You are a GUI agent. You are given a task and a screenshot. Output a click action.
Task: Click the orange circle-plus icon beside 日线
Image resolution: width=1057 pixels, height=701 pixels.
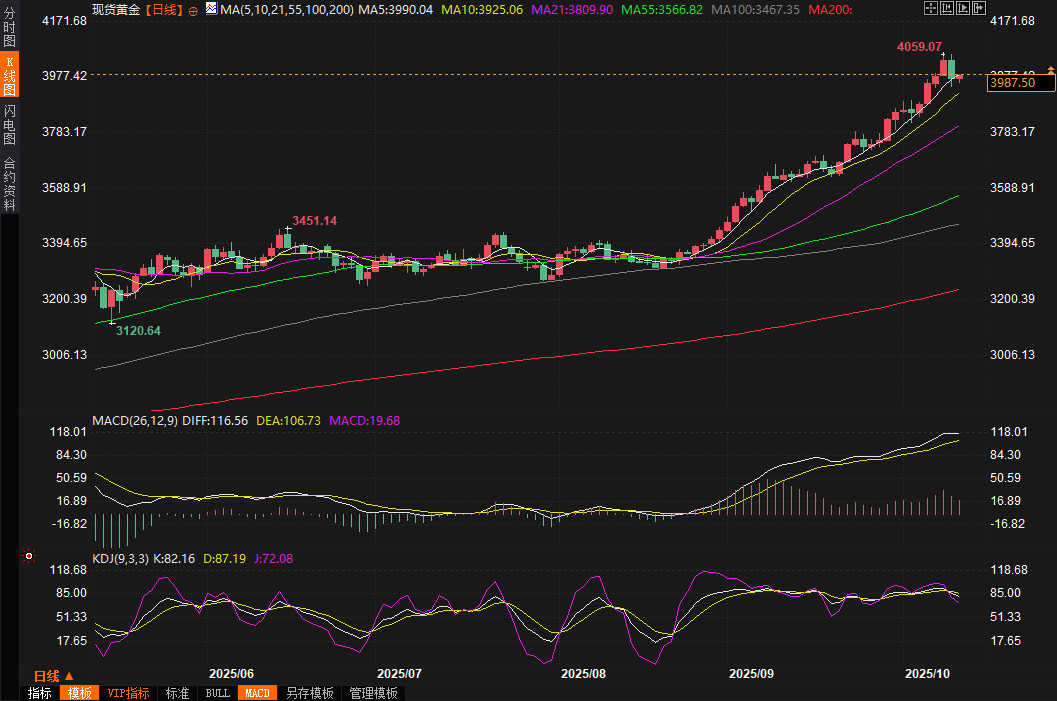[x=193, y=10]
